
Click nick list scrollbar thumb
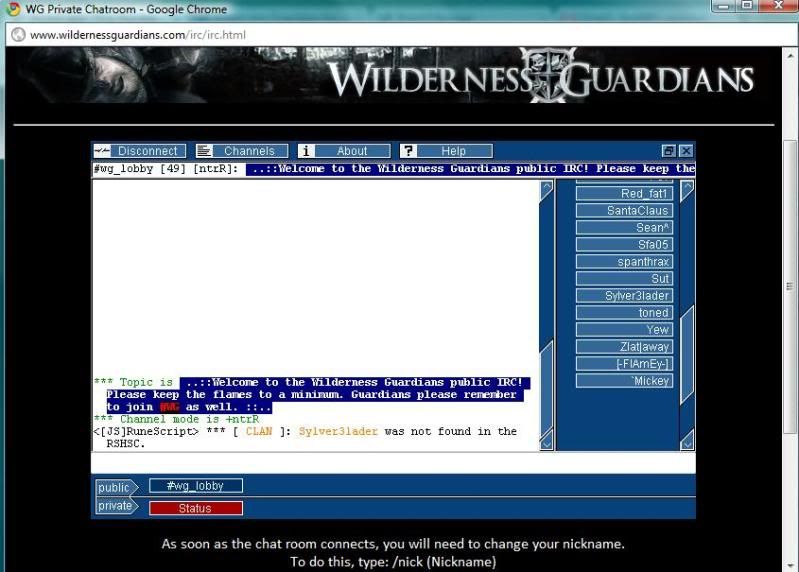point(687,355)
